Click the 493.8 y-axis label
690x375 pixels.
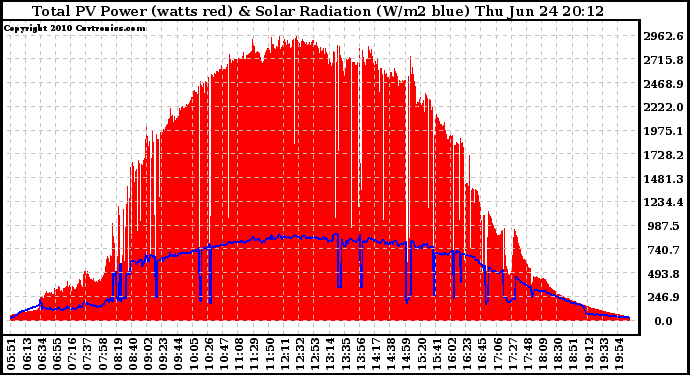coord(664,274)
